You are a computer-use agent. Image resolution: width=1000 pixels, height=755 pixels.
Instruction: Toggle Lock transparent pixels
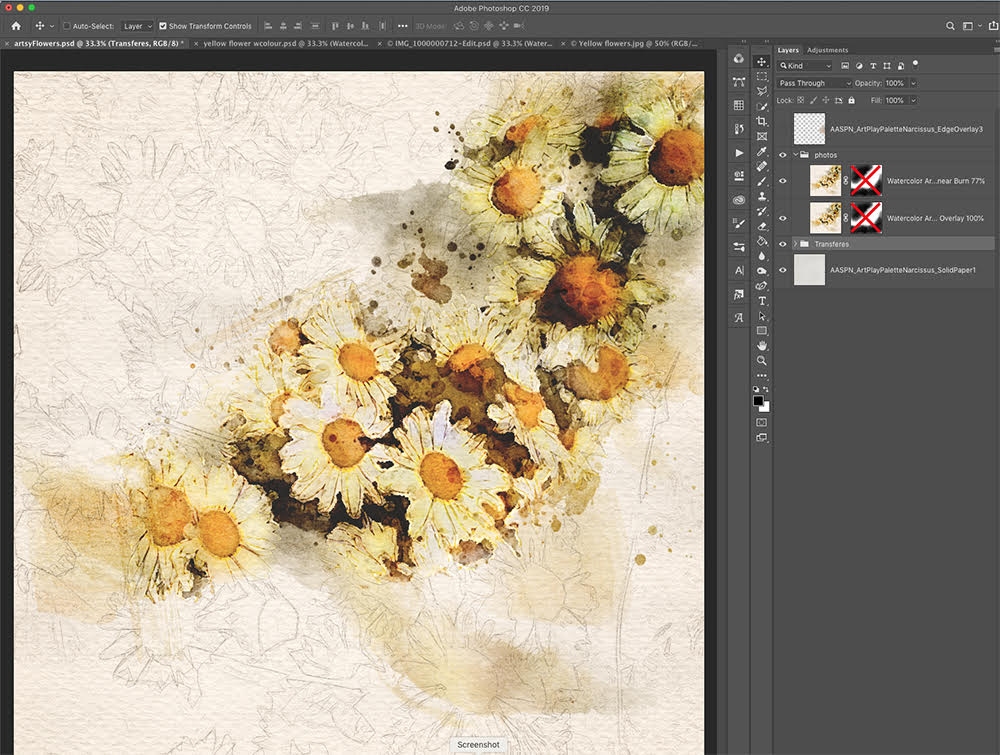point(801,100)
